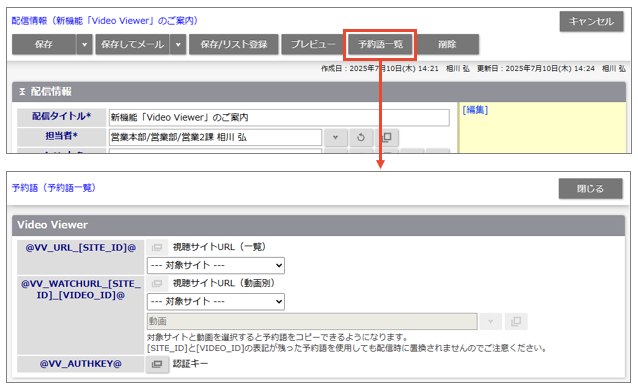This screenshot has width=638, height=390.
Task: Click the disabled 動画 input field
Action: 312,321
